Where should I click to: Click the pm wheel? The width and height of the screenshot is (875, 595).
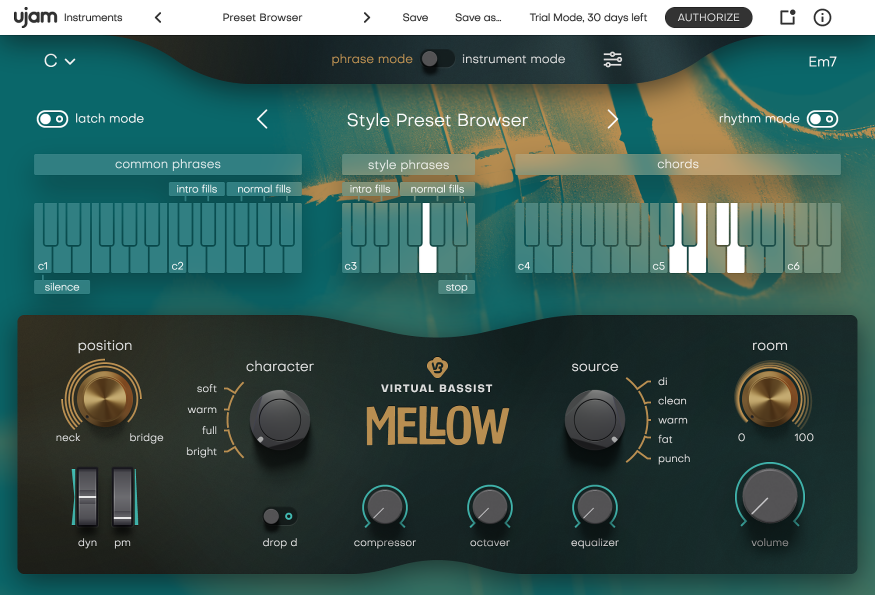(122, 497)
